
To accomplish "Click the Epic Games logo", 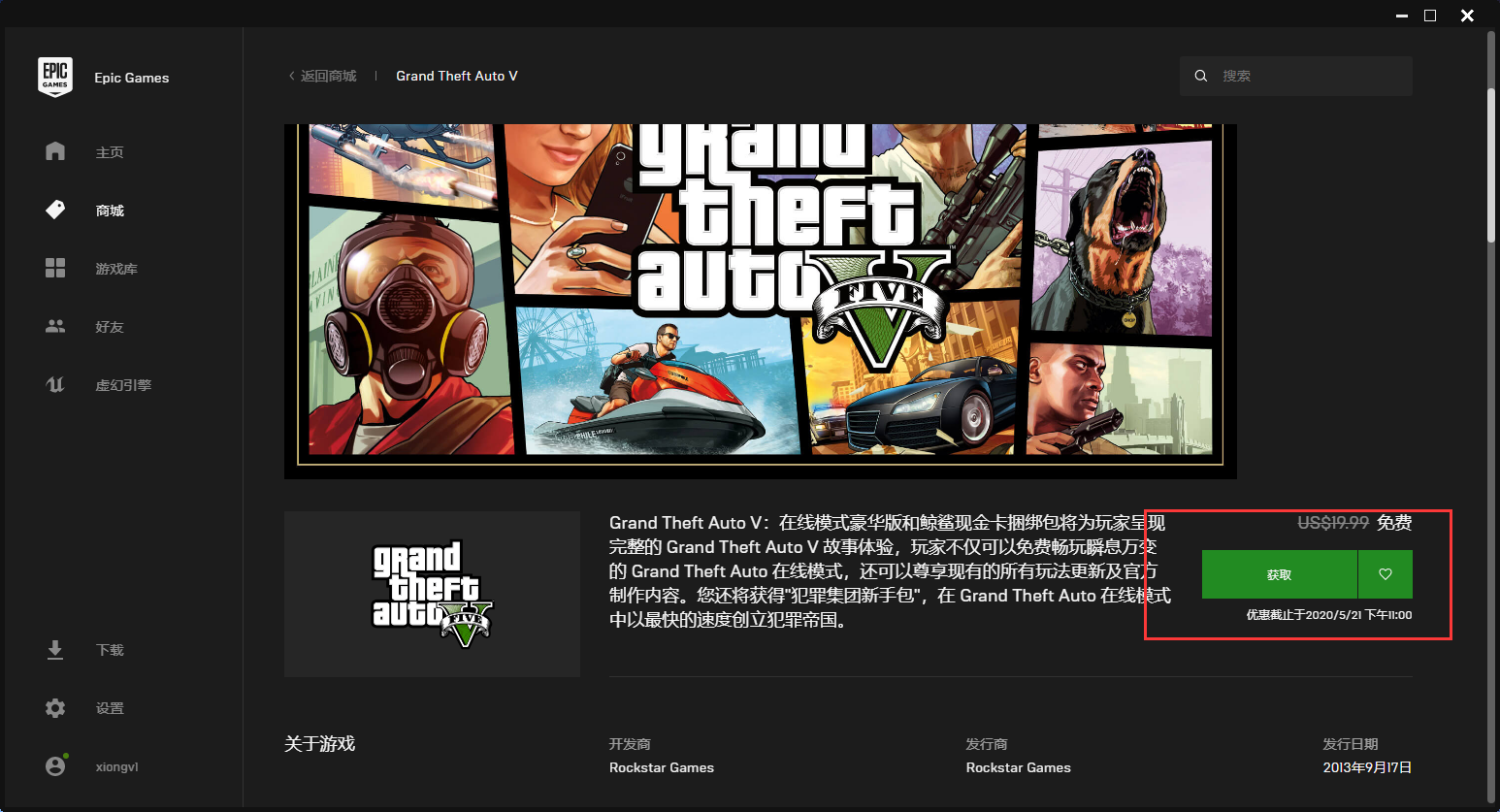I will tap(55, 77).
